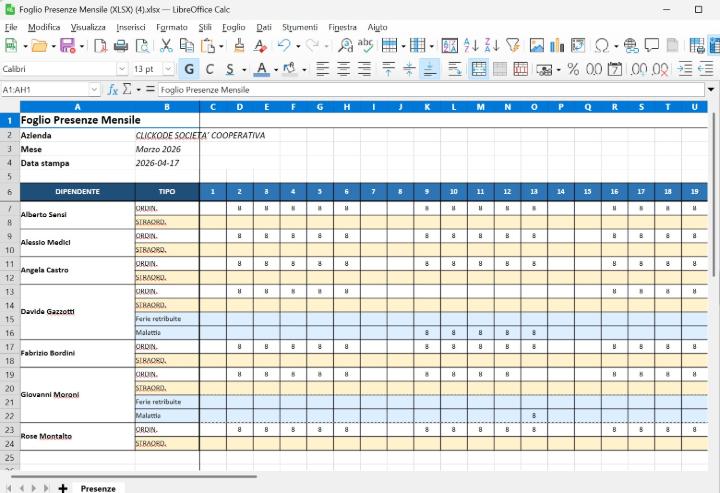Toggle wrap text button
The image size is (720, 493).
point(455,69)
